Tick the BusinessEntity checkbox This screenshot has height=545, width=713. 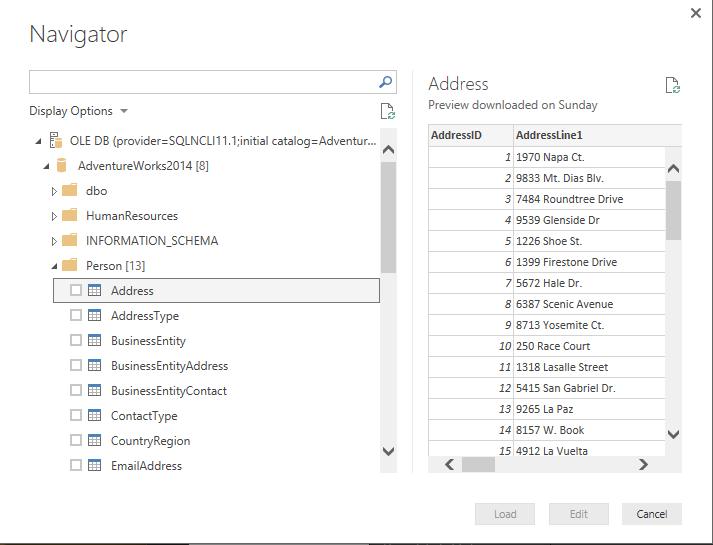pyautogui.click(x=76, y=340)
